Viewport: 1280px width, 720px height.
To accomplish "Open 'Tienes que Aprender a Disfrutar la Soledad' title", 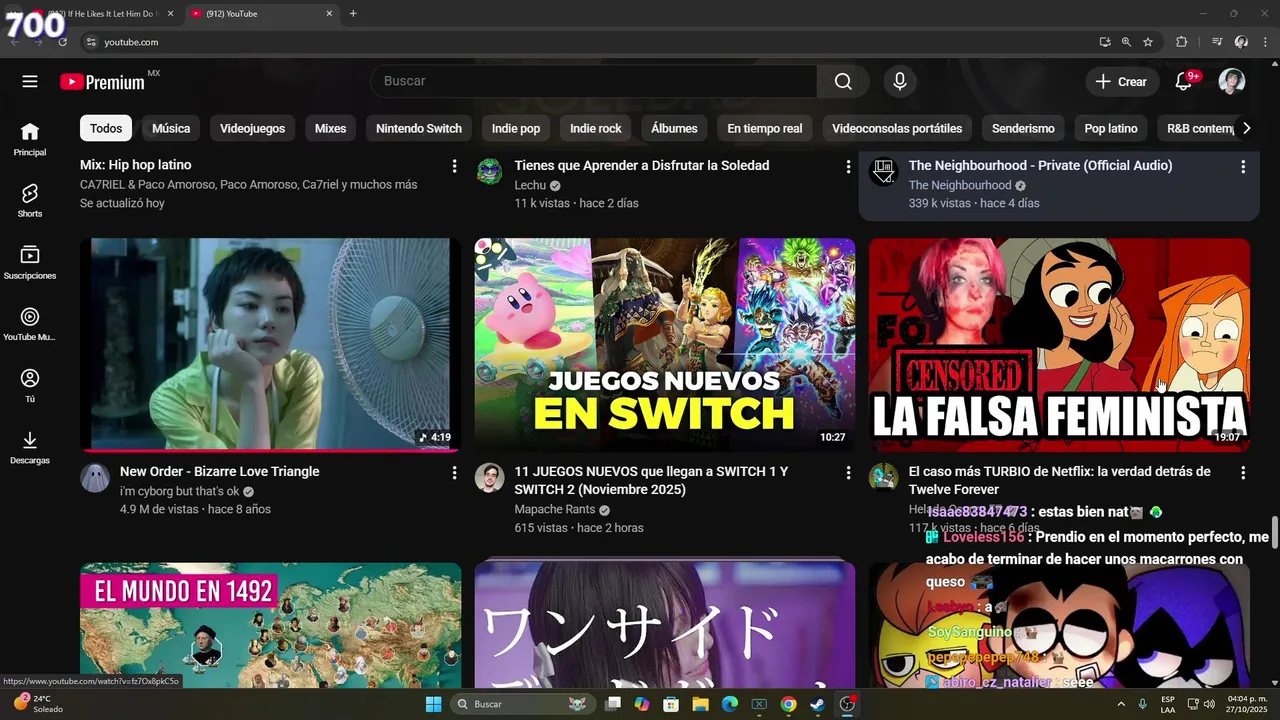I will pos(641,165).
